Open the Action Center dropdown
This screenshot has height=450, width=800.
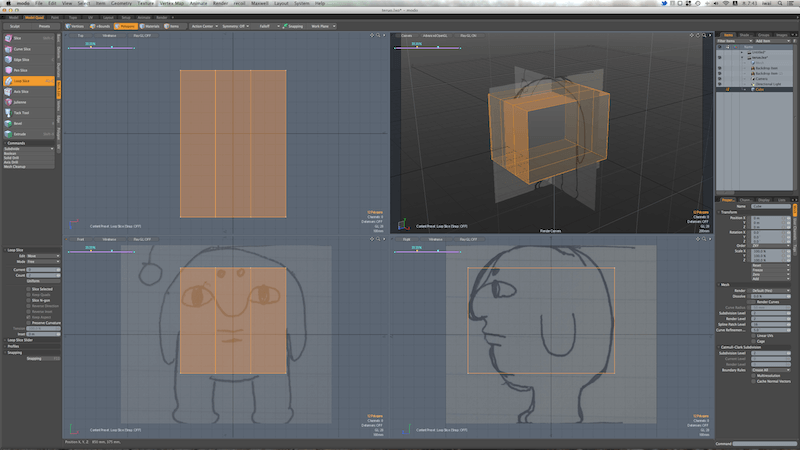pos(205,26)
